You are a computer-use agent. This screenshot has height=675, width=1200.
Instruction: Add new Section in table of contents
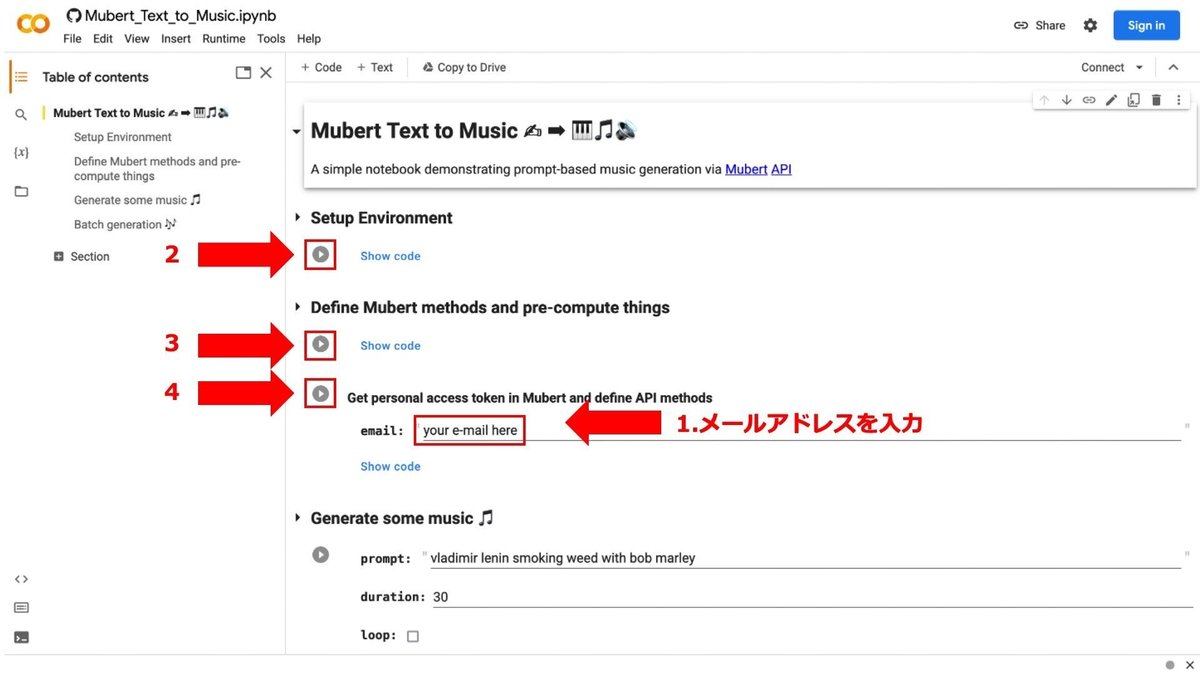[59, 257]
